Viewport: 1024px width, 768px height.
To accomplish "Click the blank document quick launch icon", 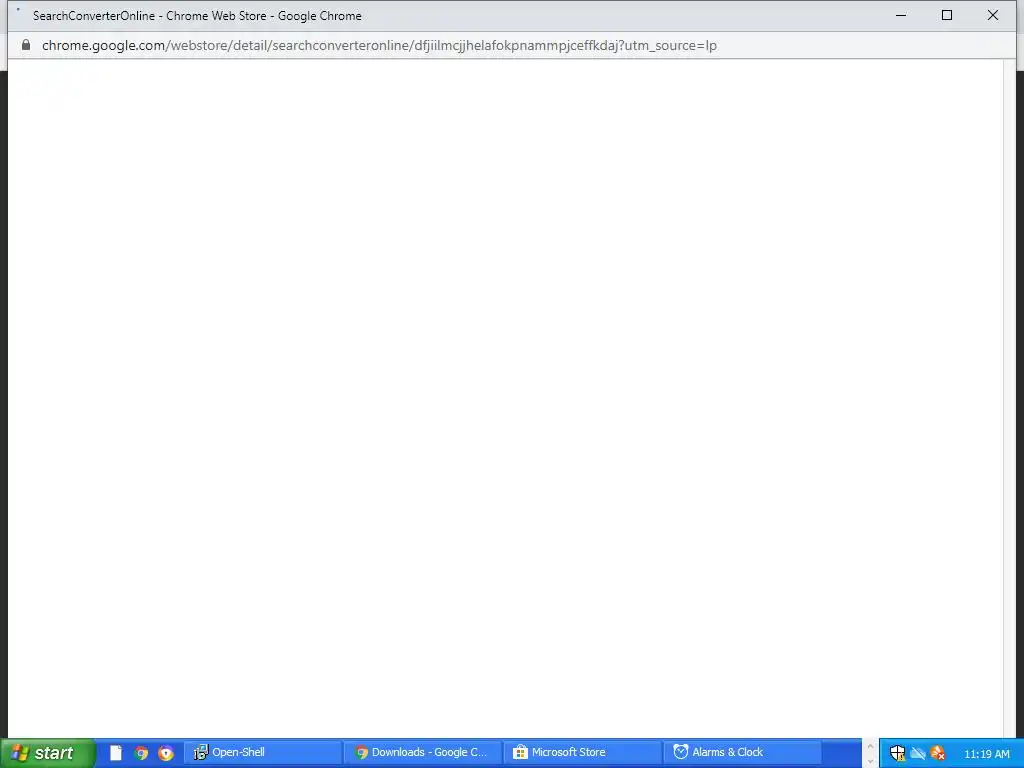I will pos(116,753).
